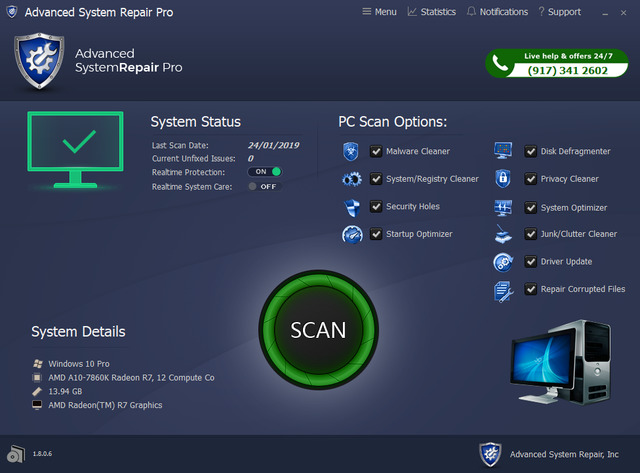Image resolution: width=640 pixels, height=473 pixels.
Task: Click the Security Holes shield icon
Action: (x=351, y=207)
